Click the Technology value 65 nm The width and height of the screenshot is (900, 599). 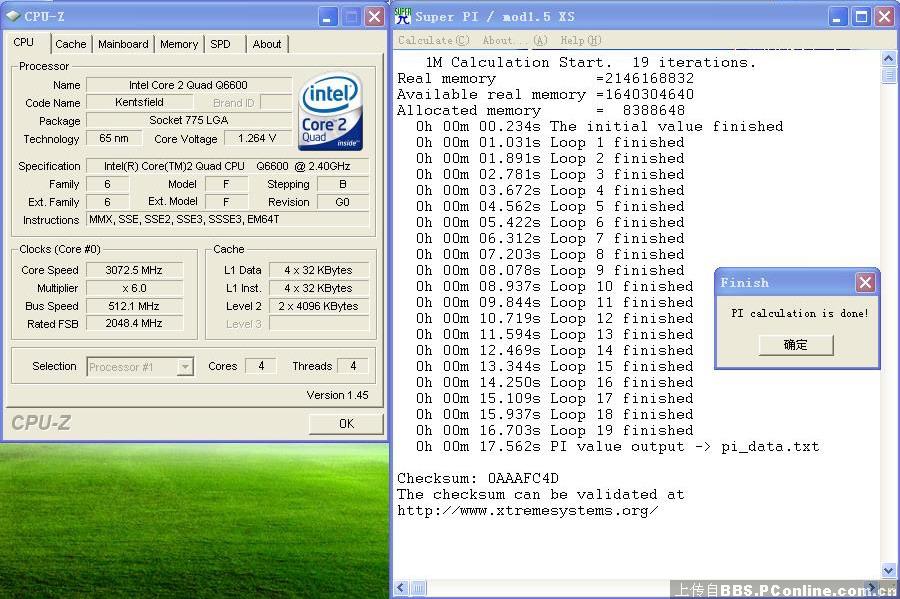tap(114, 138)
